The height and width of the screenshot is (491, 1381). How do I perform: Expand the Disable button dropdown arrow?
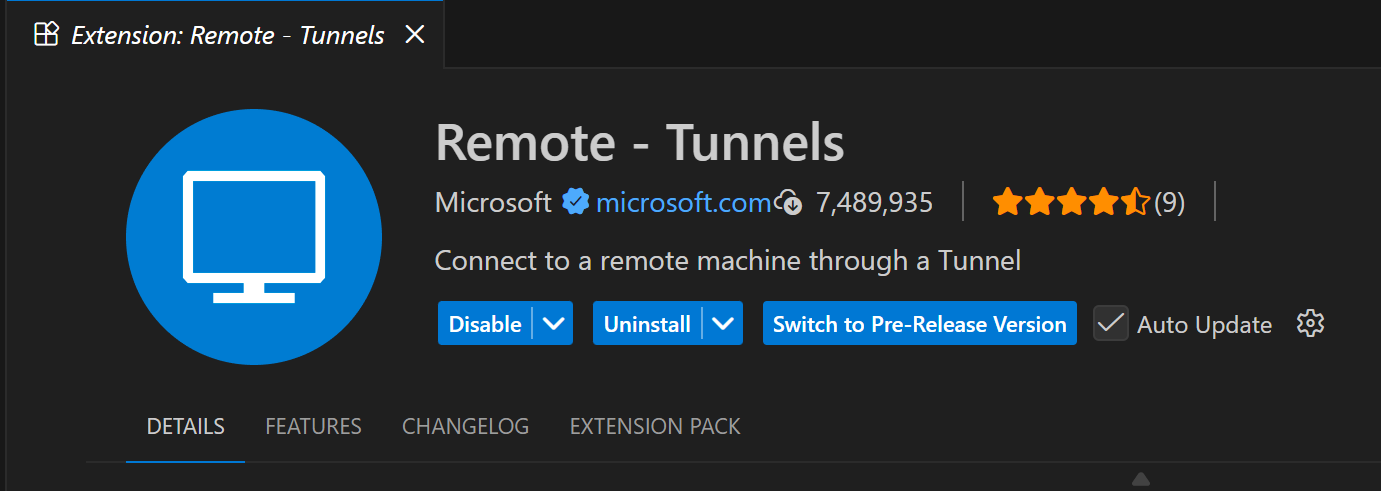[x=554, y=324]
